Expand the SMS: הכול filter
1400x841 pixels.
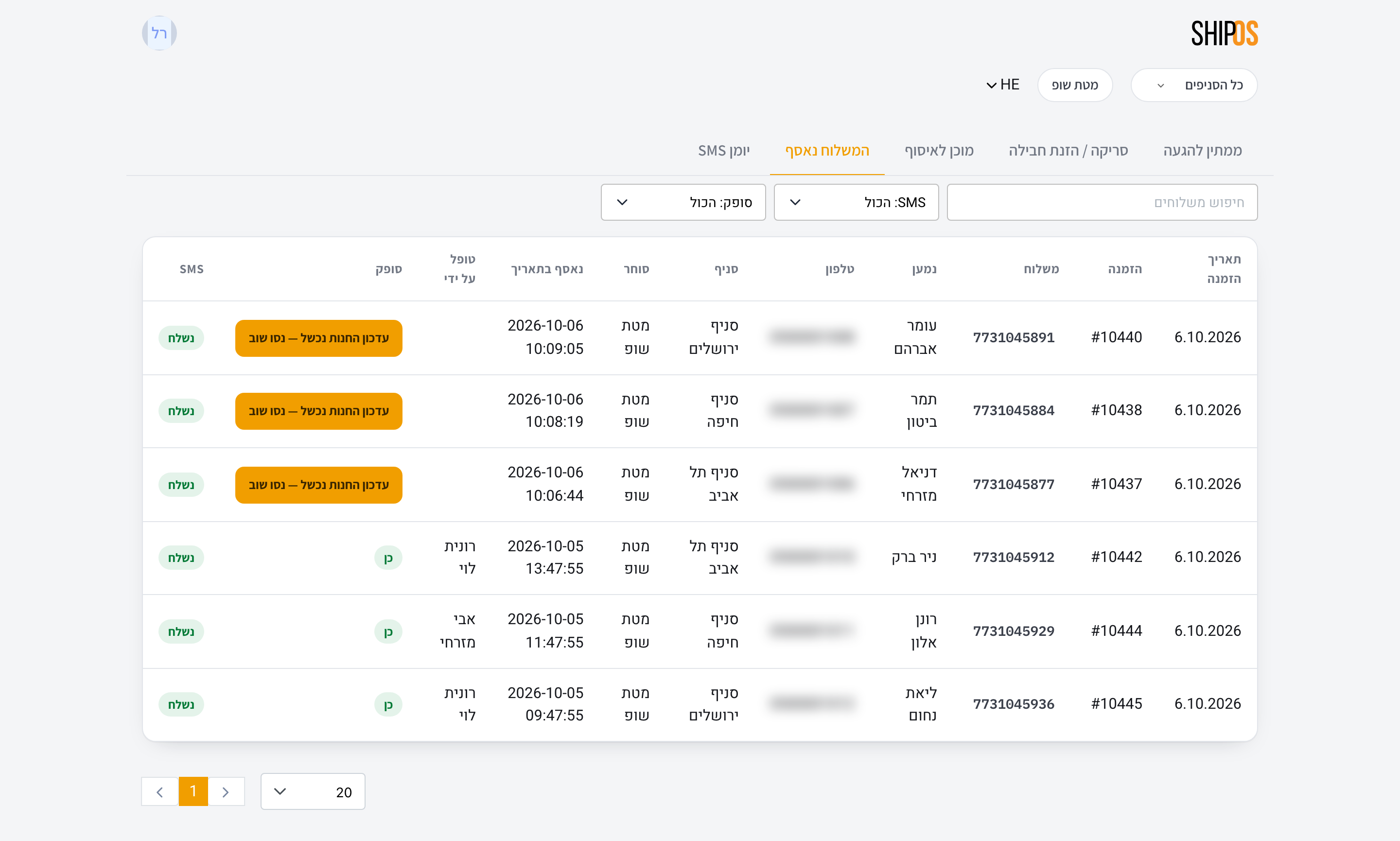(x=856, y=202)
